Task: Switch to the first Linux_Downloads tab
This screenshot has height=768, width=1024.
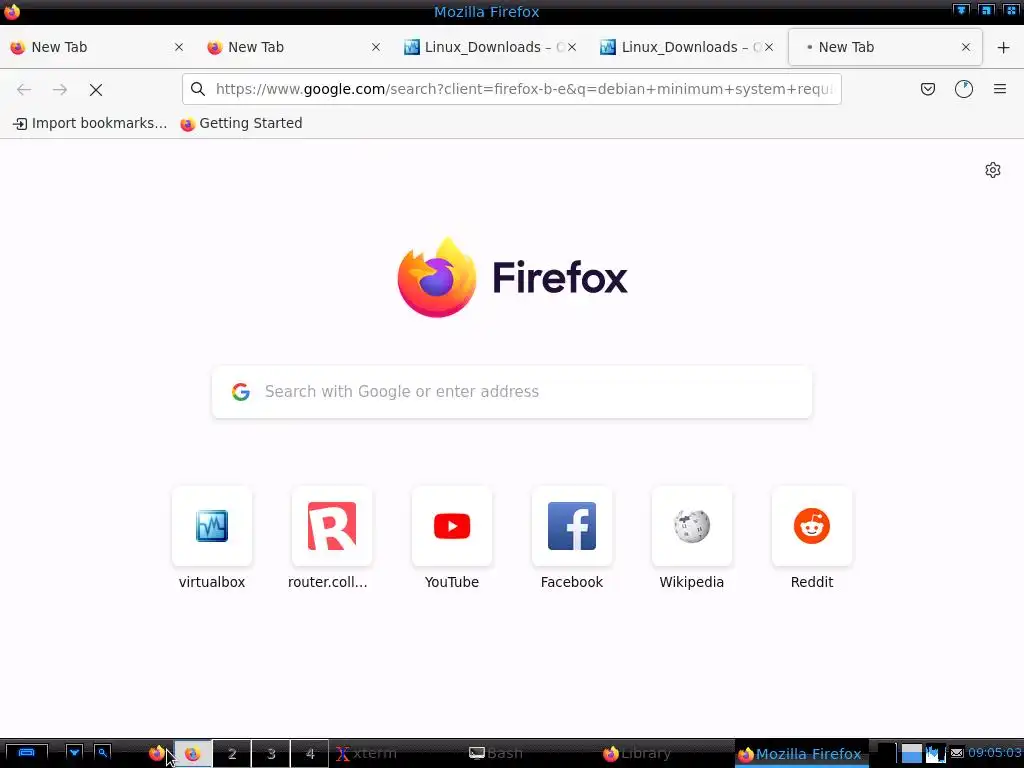Action: 489,47
